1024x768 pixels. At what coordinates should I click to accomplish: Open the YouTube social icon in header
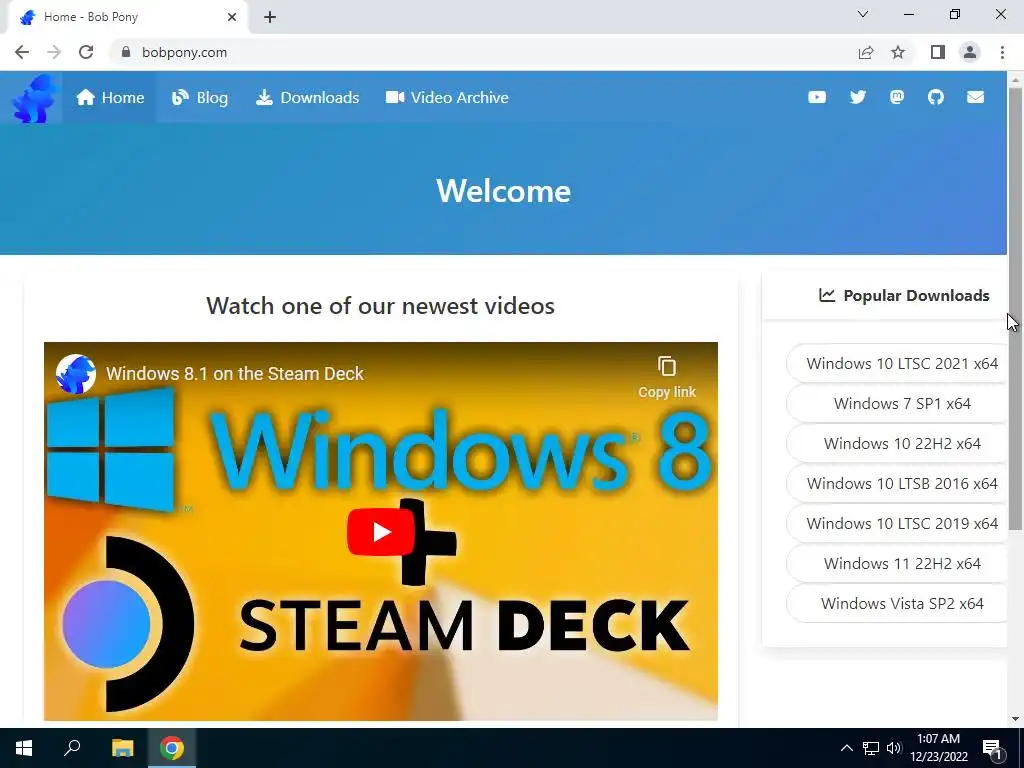(816, 97)
